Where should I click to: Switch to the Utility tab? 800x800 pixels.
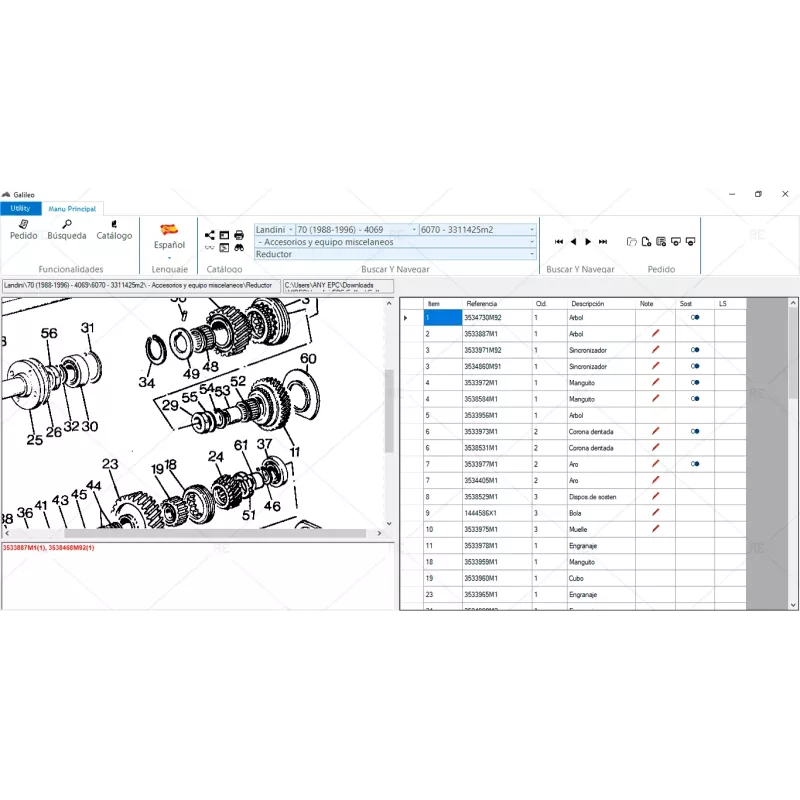click(20, 208)
